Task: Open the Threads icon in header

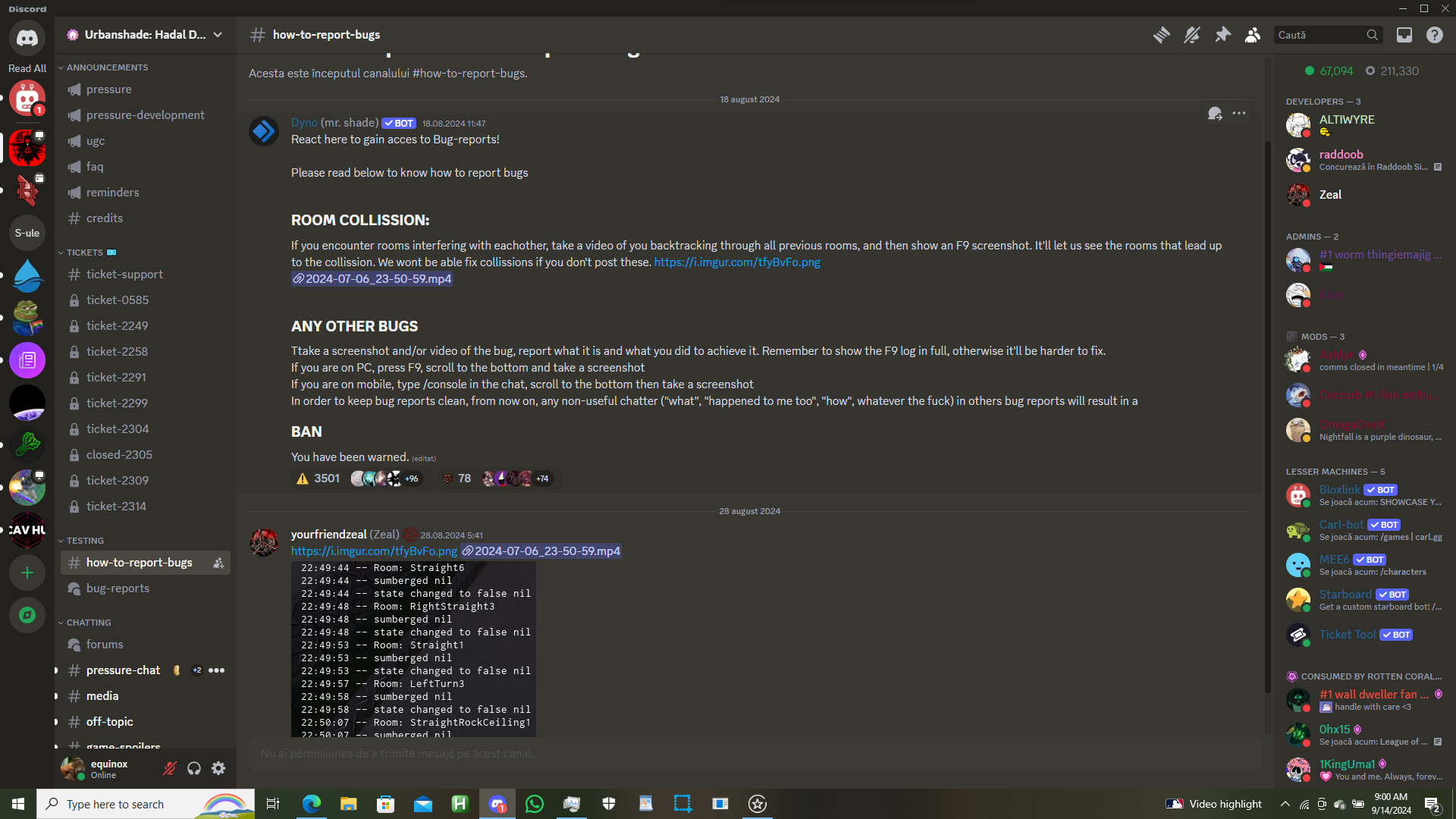Action: coord(1161,35)
